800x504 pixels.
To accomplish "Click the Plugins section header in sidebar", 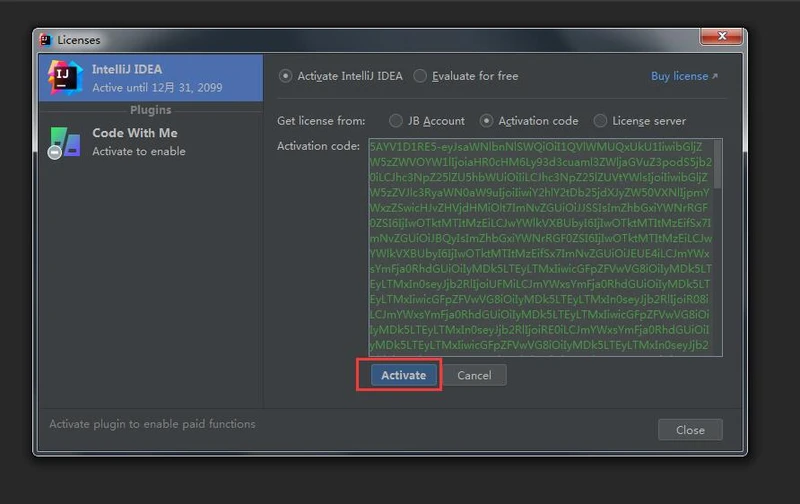I will click(x=150, y=110).
